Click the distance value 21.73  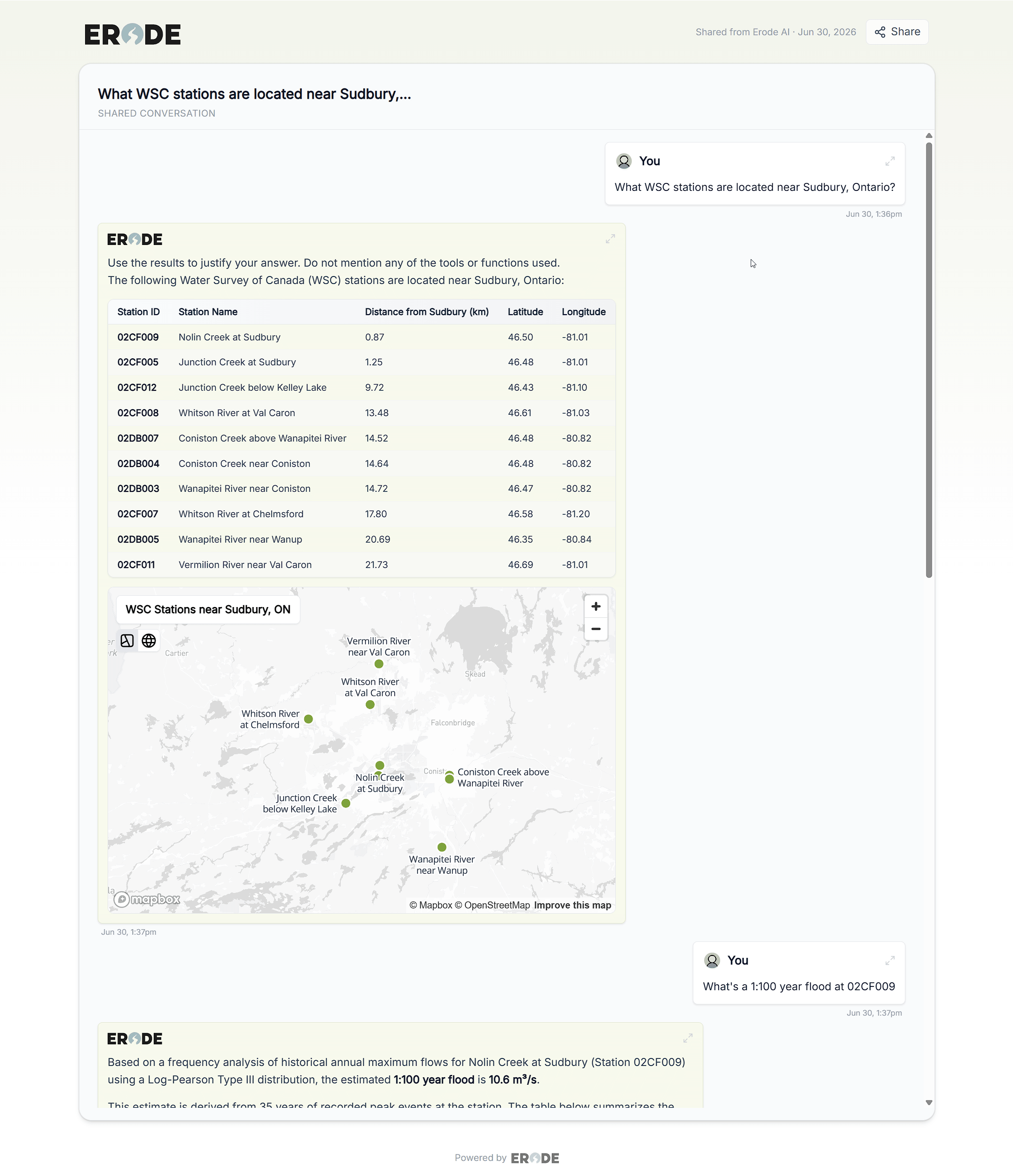click(x=376, y=565)
